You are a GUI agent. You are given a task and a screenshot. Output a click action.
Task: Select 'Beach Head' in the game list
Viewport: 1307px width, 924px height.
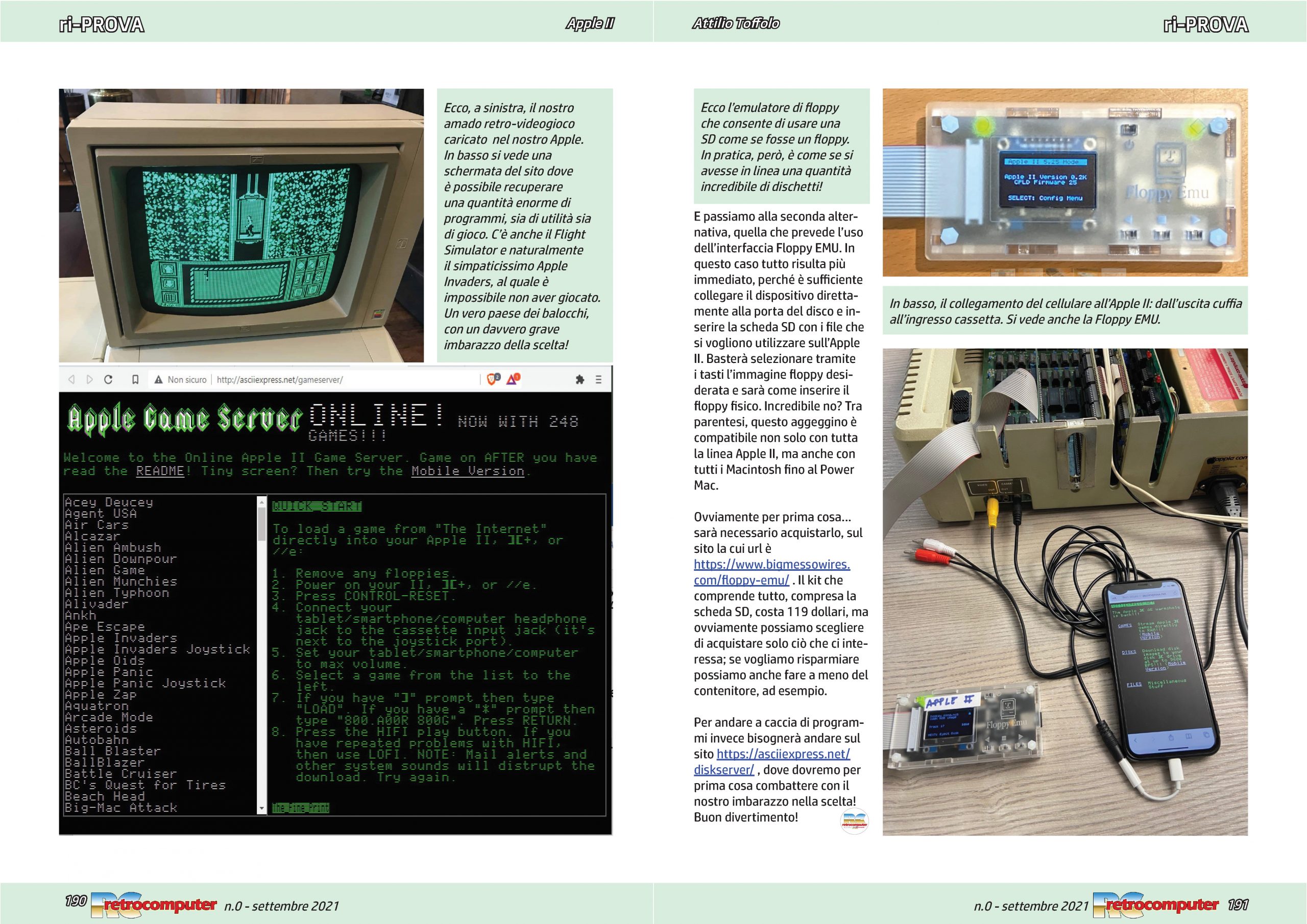(105, 796)
